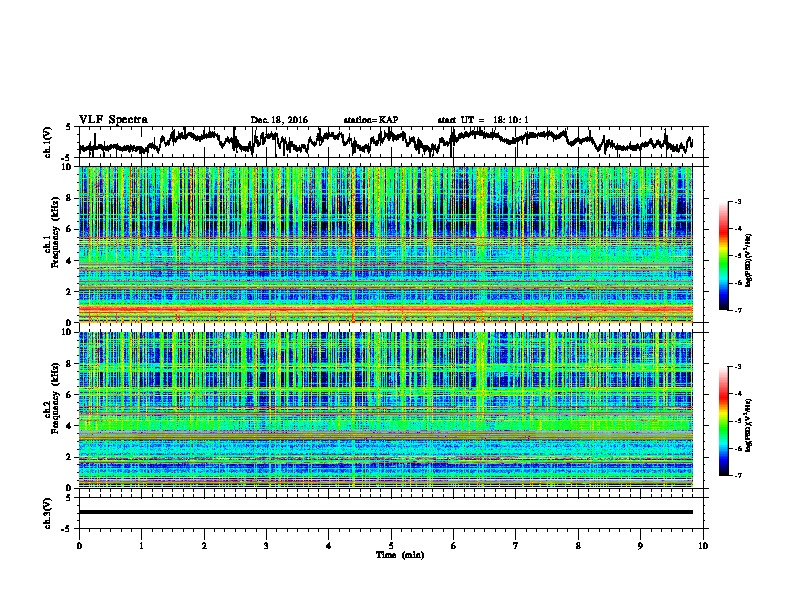The height and width of the screenshot is (612, 792).
Task: Click the "-7" label on ch.1 color scale
Action: (737, 310)
